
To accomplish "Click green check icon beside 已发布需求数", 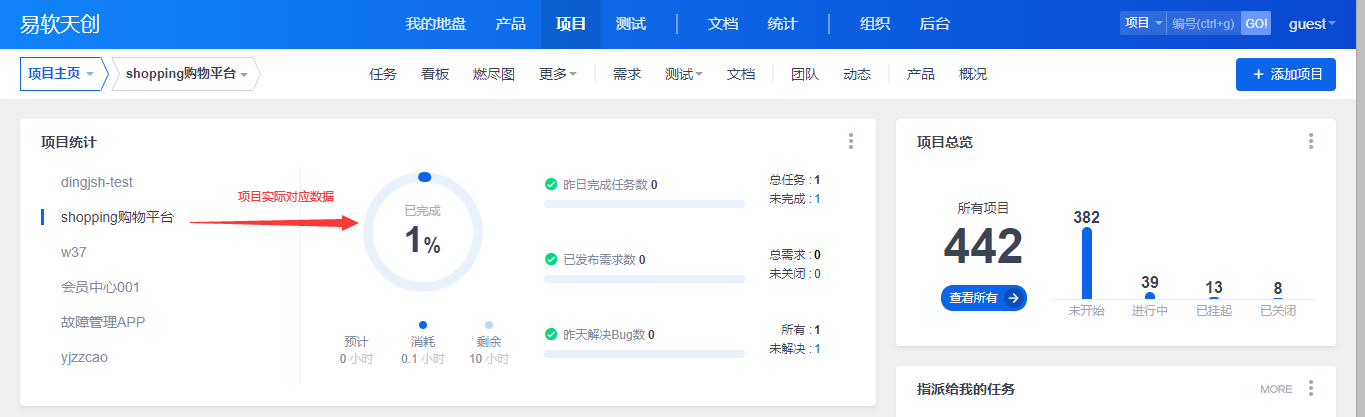I will [x=551, y=259].
